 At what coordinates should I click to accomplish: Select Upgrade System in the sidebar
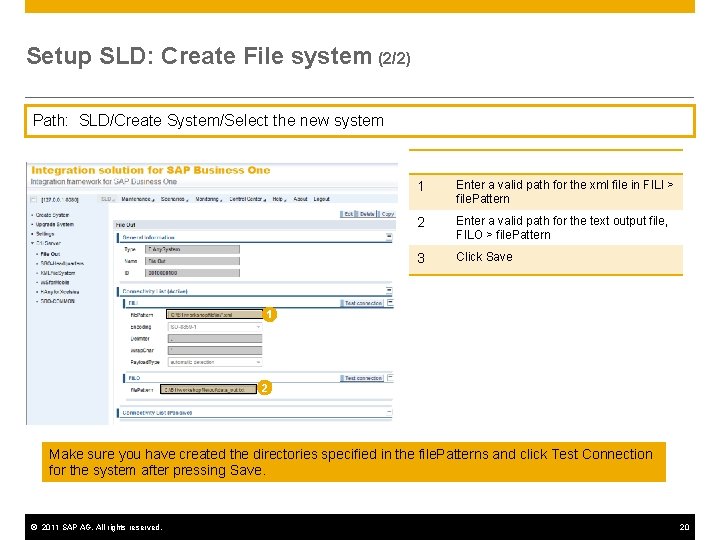[x=55, y=225]
